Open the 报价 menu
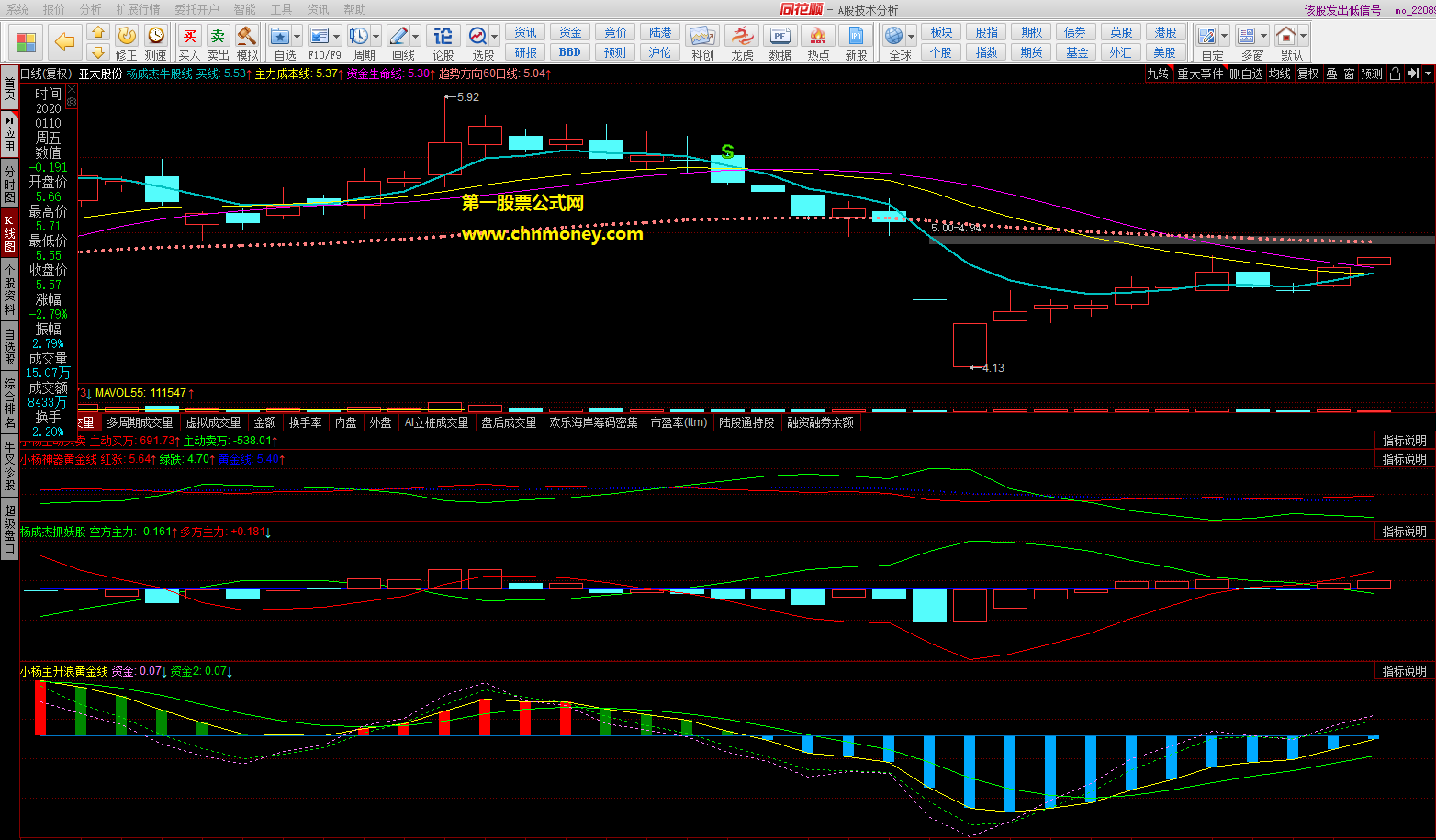This screenshot has height=840, width=1436. click(54, 9)
